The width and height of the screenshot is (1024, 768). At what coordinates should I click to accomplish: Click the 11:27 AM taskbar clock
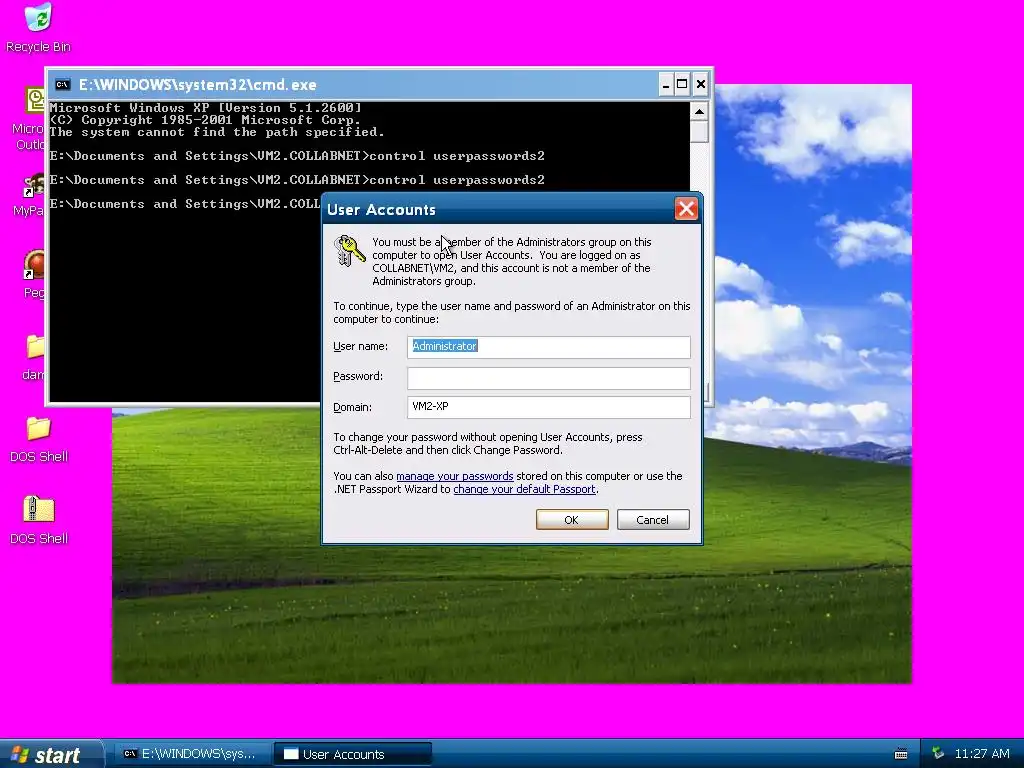pos(982,754)
